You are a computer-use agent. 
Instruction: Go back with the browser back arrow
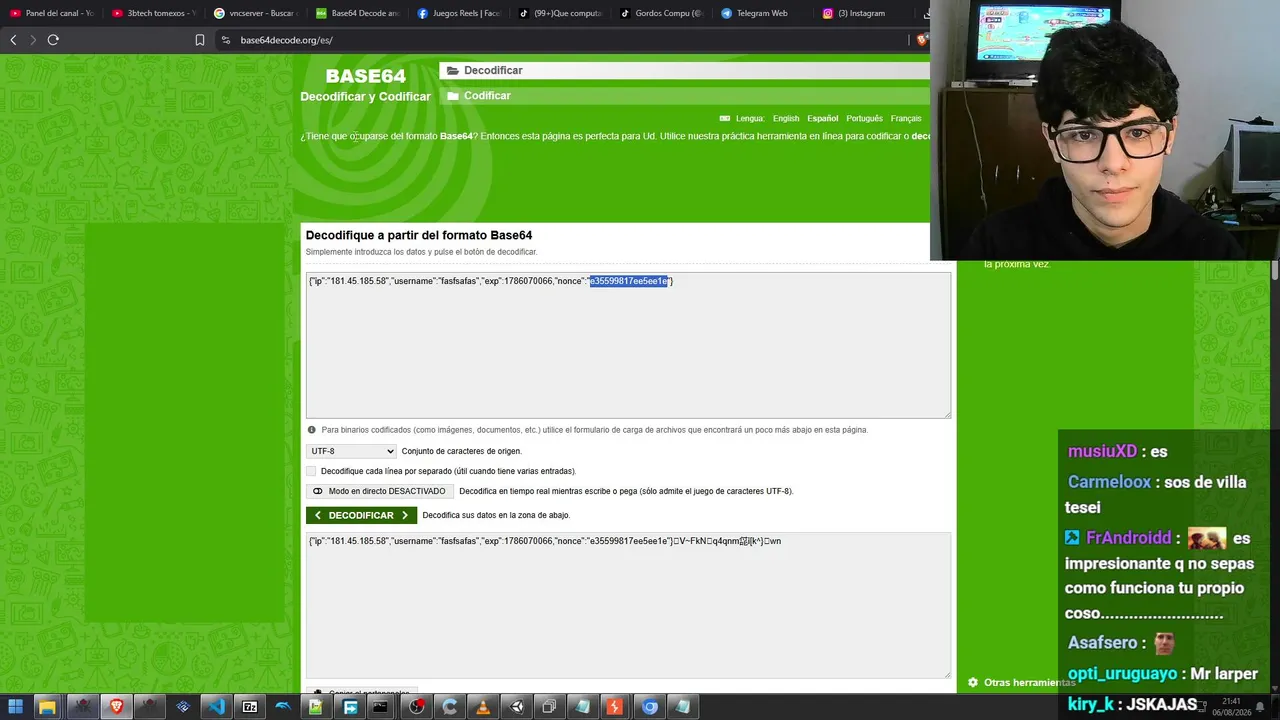pyautogui.click(x=13, y=40)
